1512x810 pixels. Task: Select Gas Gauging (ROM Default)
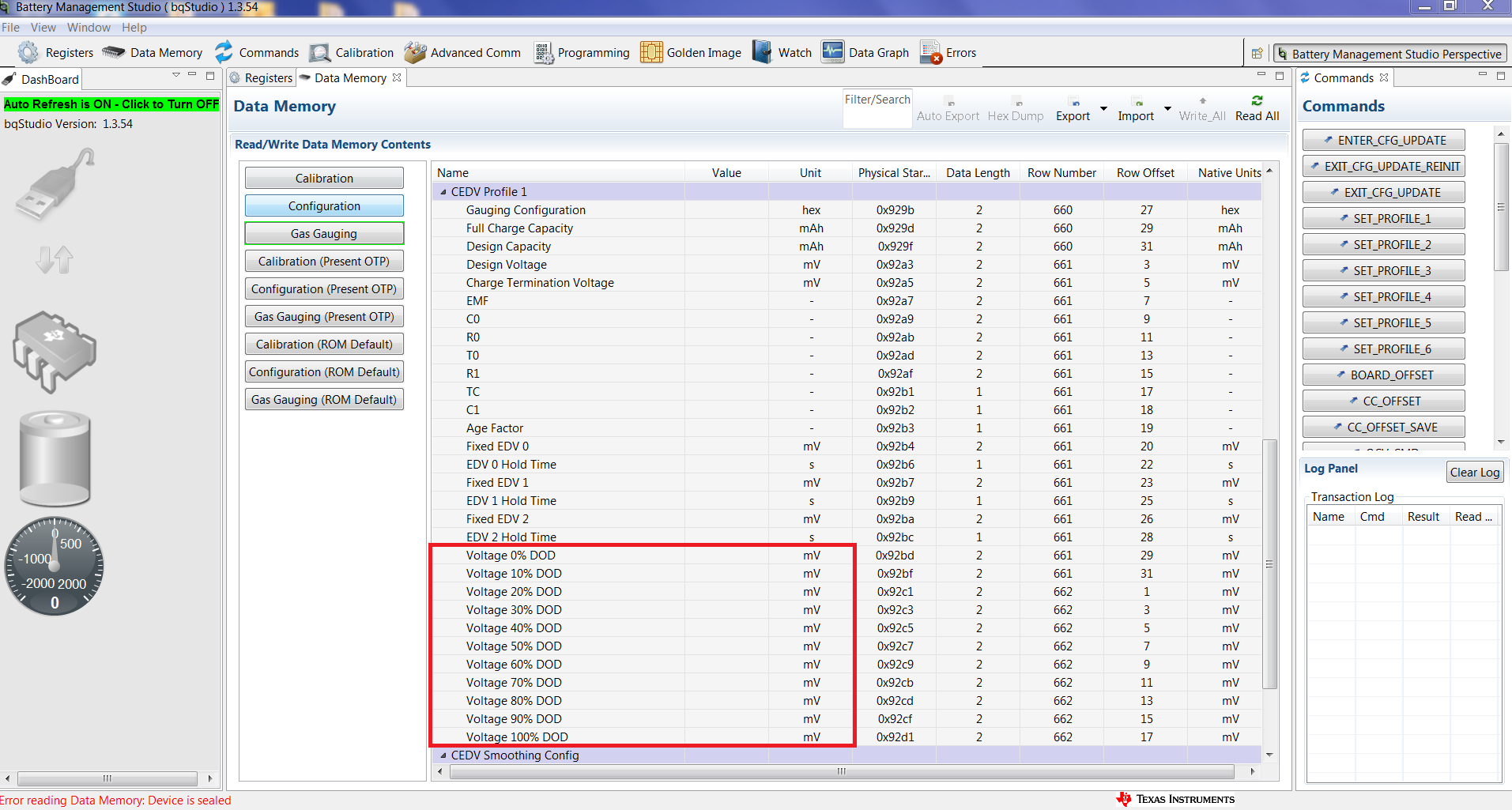(324, 399)
